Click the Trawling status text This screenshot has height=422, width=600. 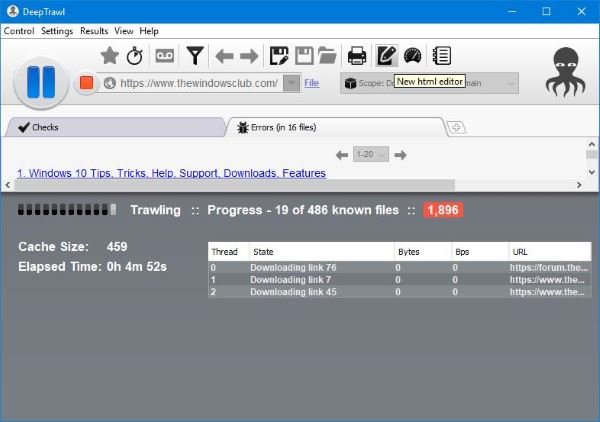[155, 210]
